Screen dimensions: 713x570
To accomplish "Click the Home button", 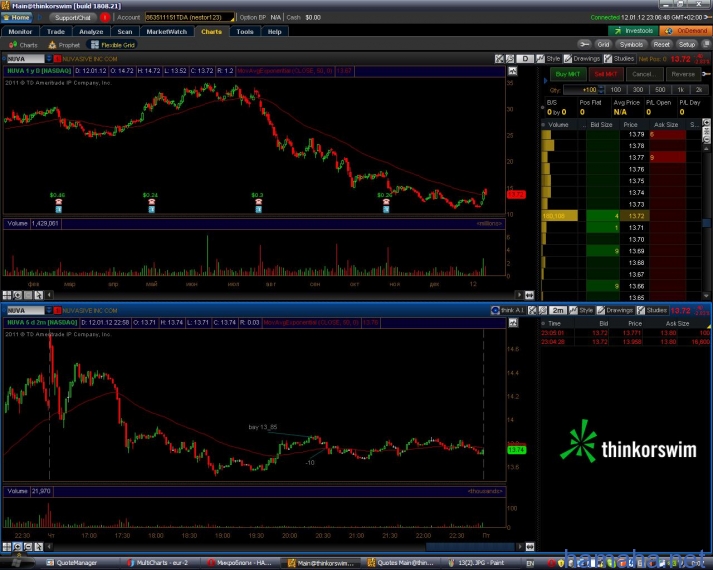I will (17, 17).
